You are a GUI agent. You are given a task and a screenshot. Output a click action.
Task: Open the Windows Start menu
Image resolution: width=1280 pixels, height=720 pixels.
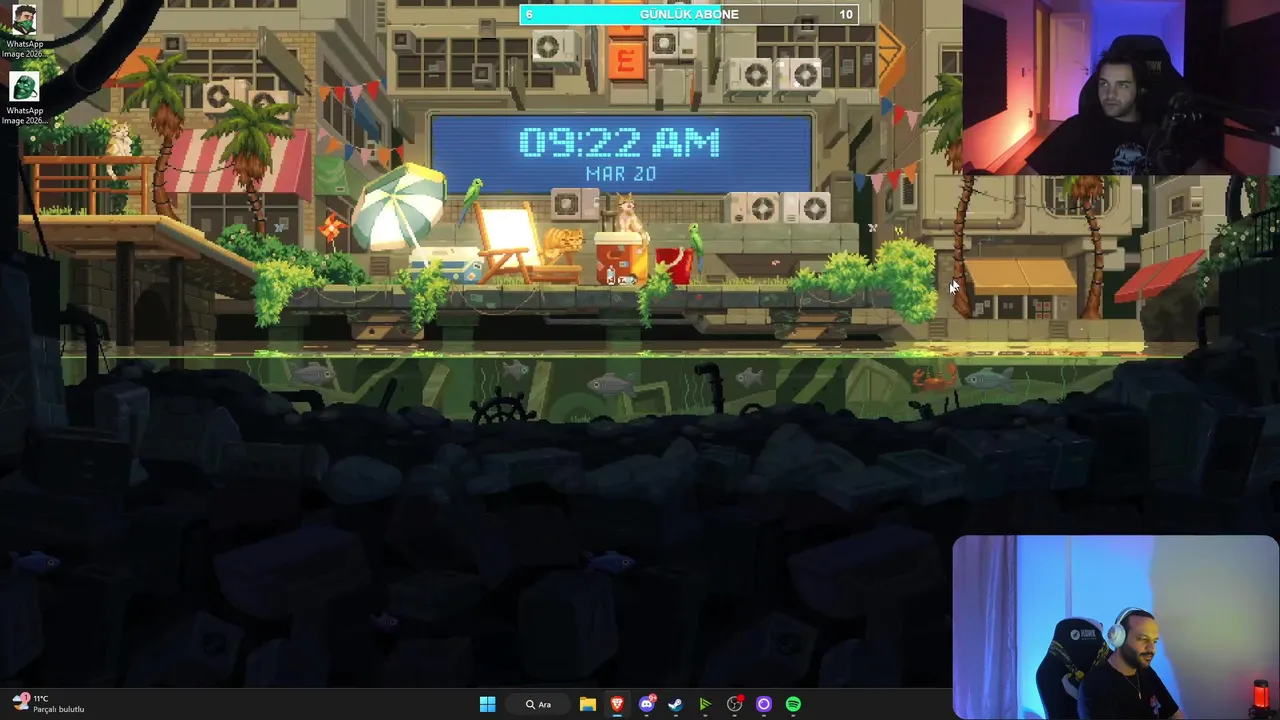pos(487,704)
